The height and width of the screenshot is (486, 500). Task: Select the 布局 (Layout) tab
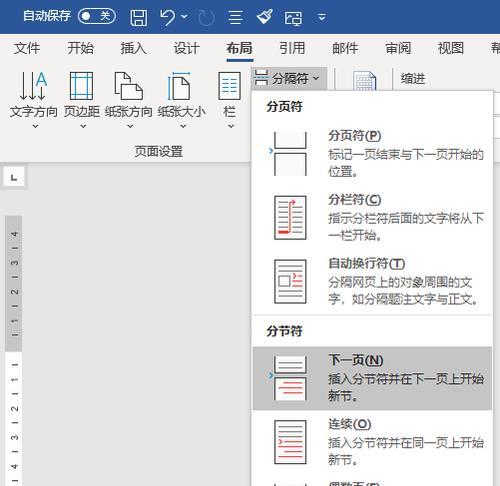point(240,48)
